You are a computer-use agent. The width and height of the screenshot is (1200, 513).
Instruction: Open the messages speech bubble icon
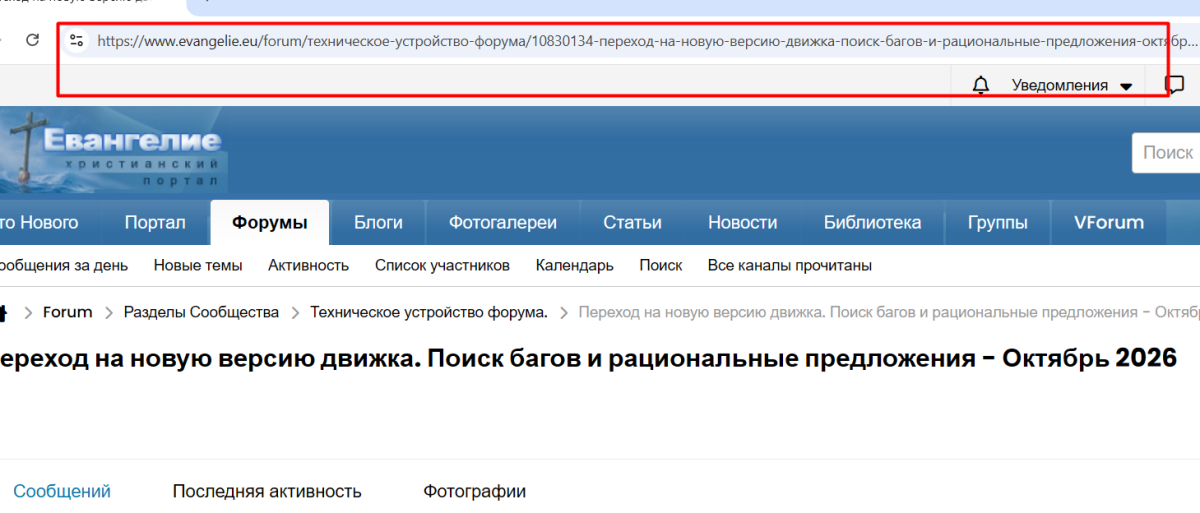[x=1175, y=85]
